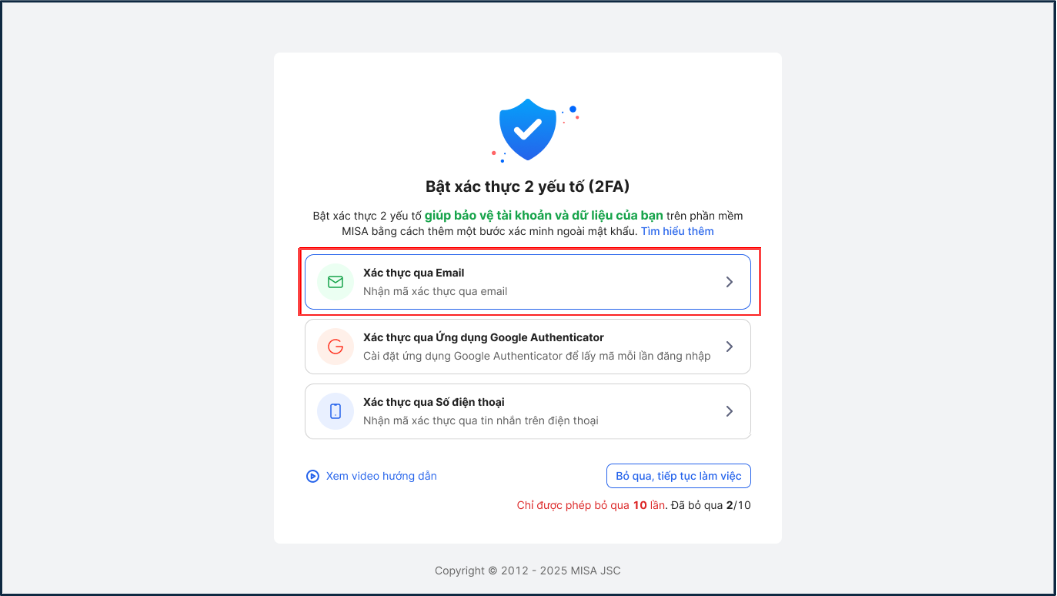Click the Google Authenticator install description text
Image resolution: width=1057 pixels, height=596 pixels.
(537, 356)
